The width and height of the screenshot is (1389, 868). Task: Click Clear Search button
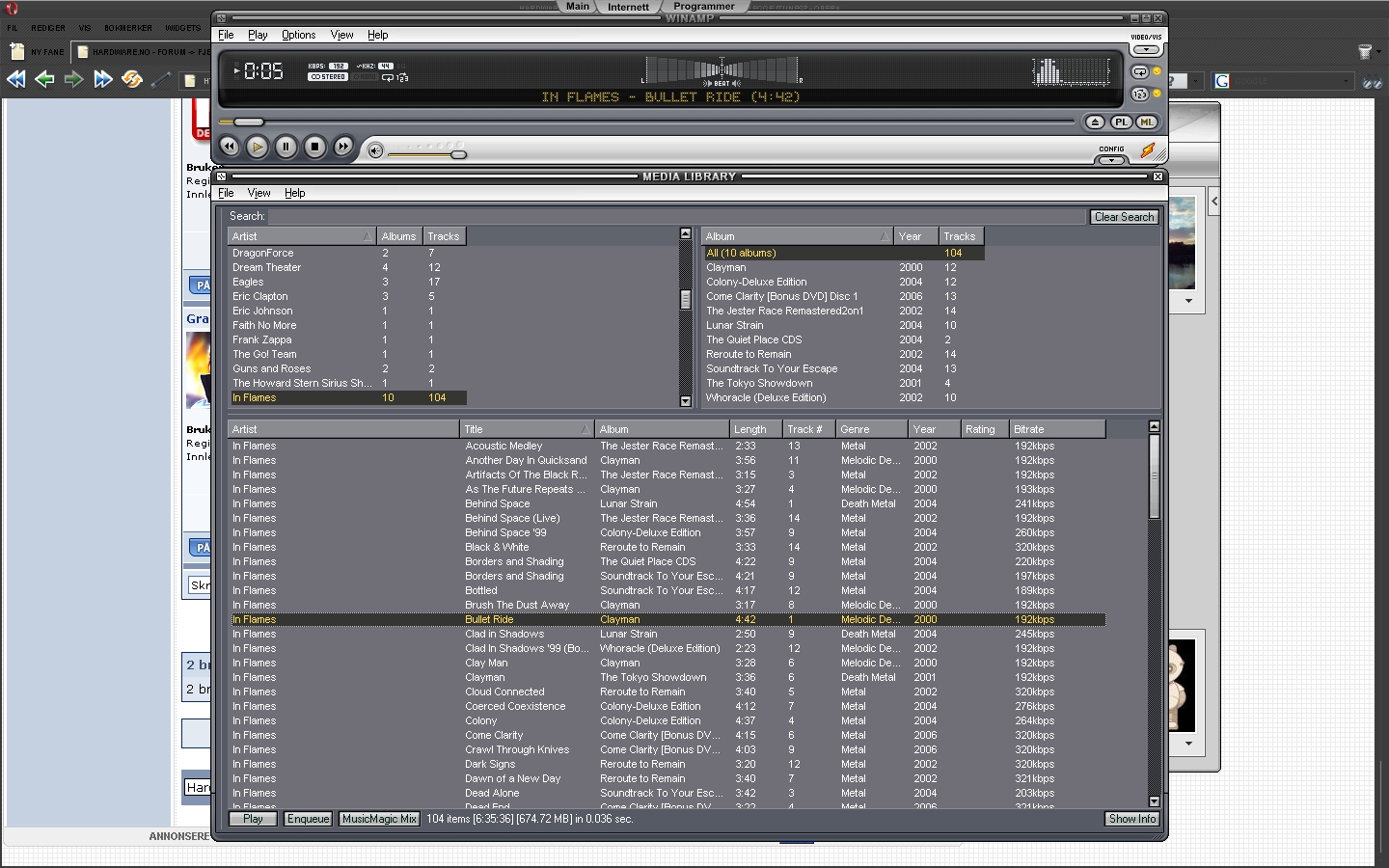tap(1124, 217)
